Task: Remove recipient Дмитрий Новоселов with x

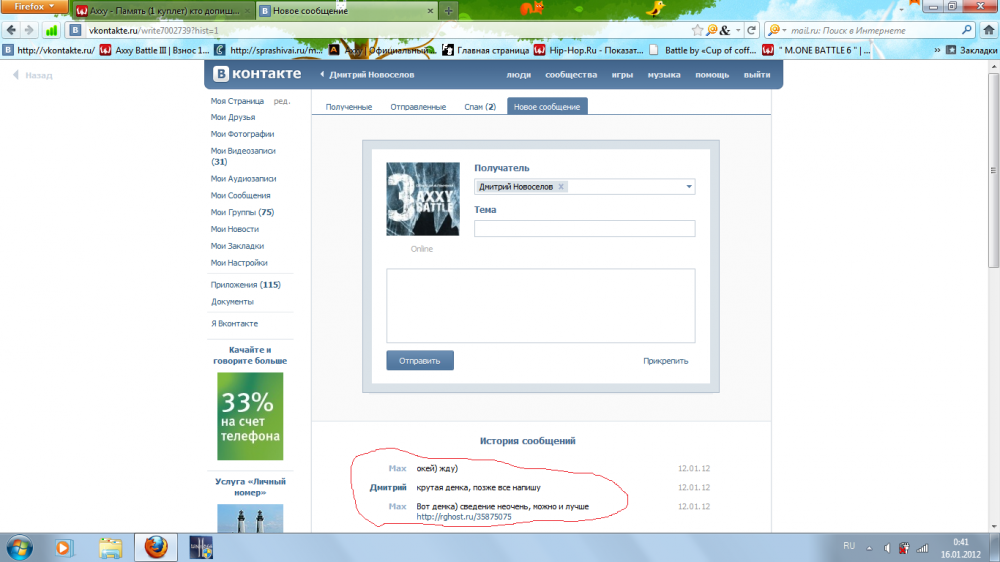Action: [x=561, y=187]
